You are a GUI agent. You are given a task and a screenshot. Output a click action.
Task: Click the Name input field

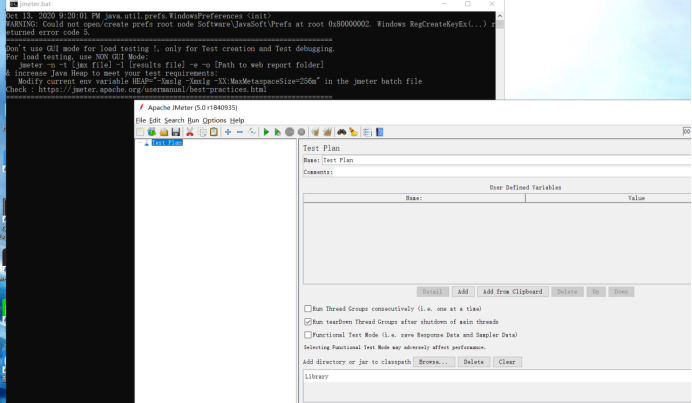point(506,160)
